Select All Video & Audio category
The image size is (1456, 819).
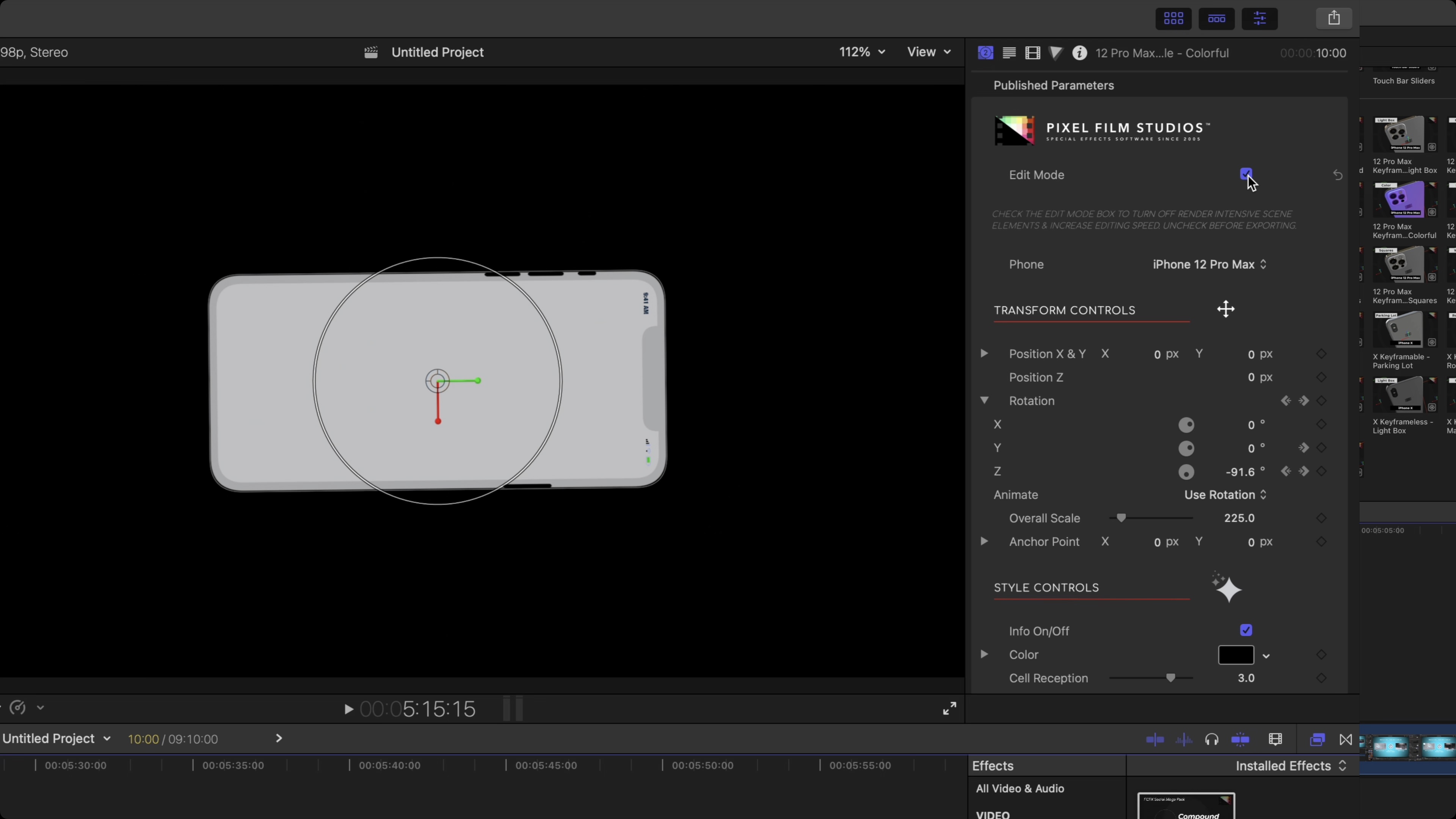click(1020, 789)
